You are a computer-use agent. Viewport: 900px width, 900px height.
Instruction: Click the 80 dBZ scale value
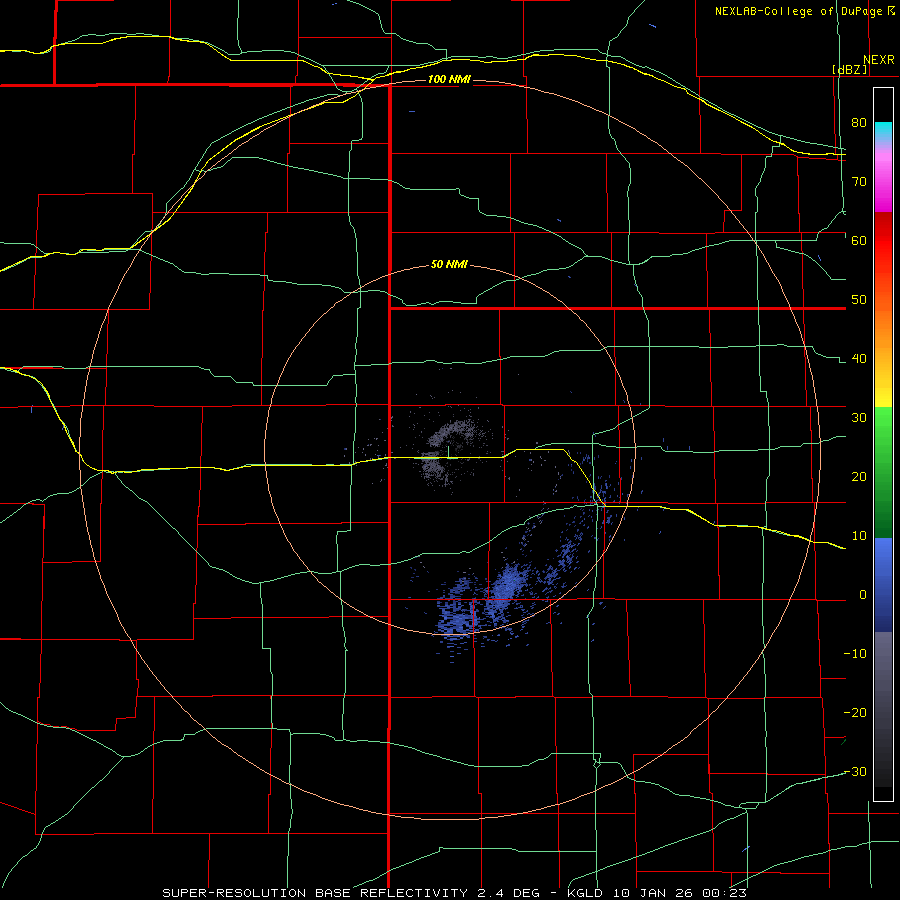(x=859, y=122)
